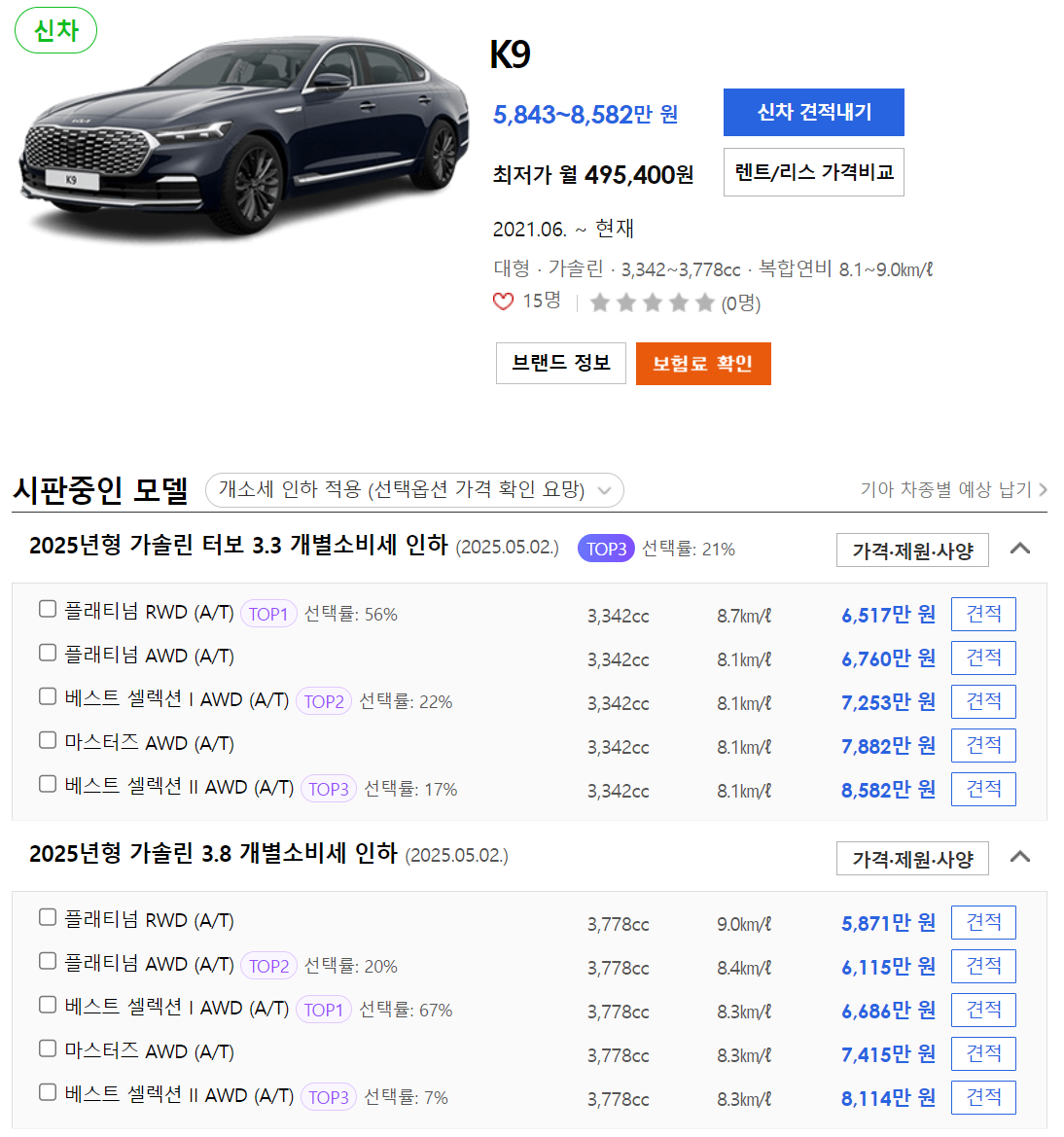1064x1137 pixels.
Task: Collapse the 가솔린 터보 3.3 section chevron
Action: tap(1020, 549)
